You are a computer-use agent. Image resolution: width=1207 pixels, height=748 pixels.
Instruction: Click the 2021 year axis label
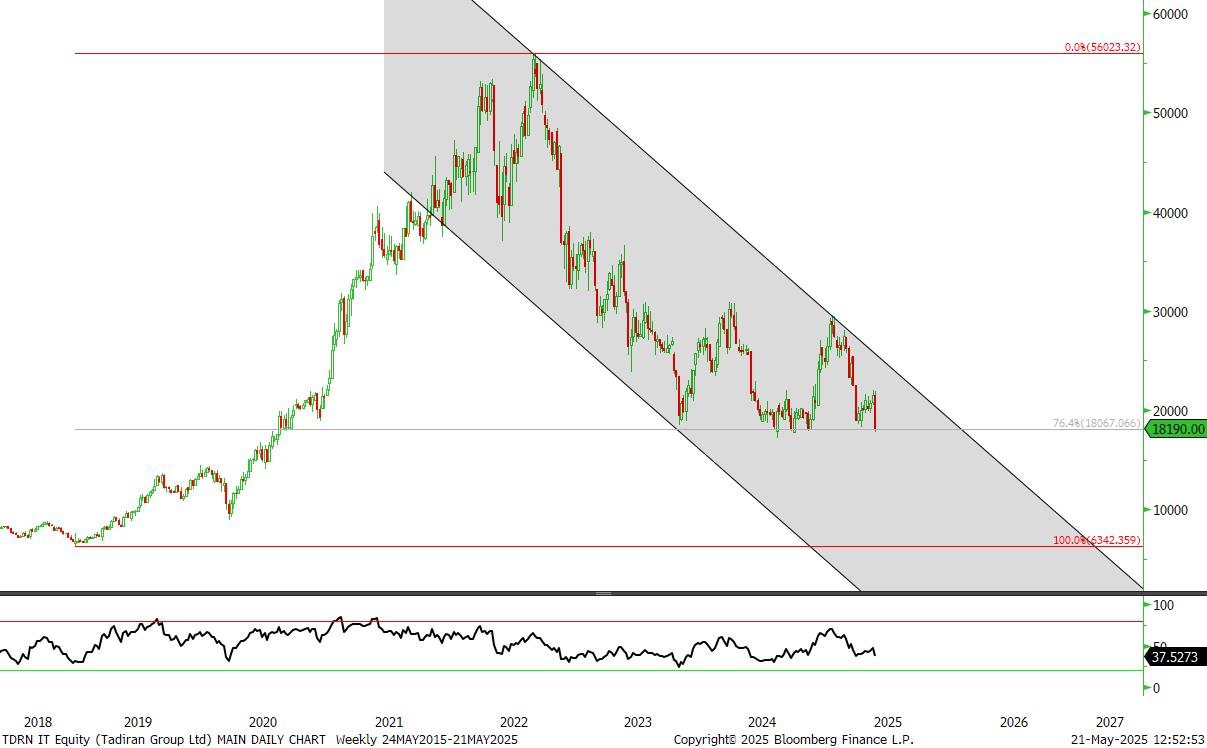click(x=389, y=721)
